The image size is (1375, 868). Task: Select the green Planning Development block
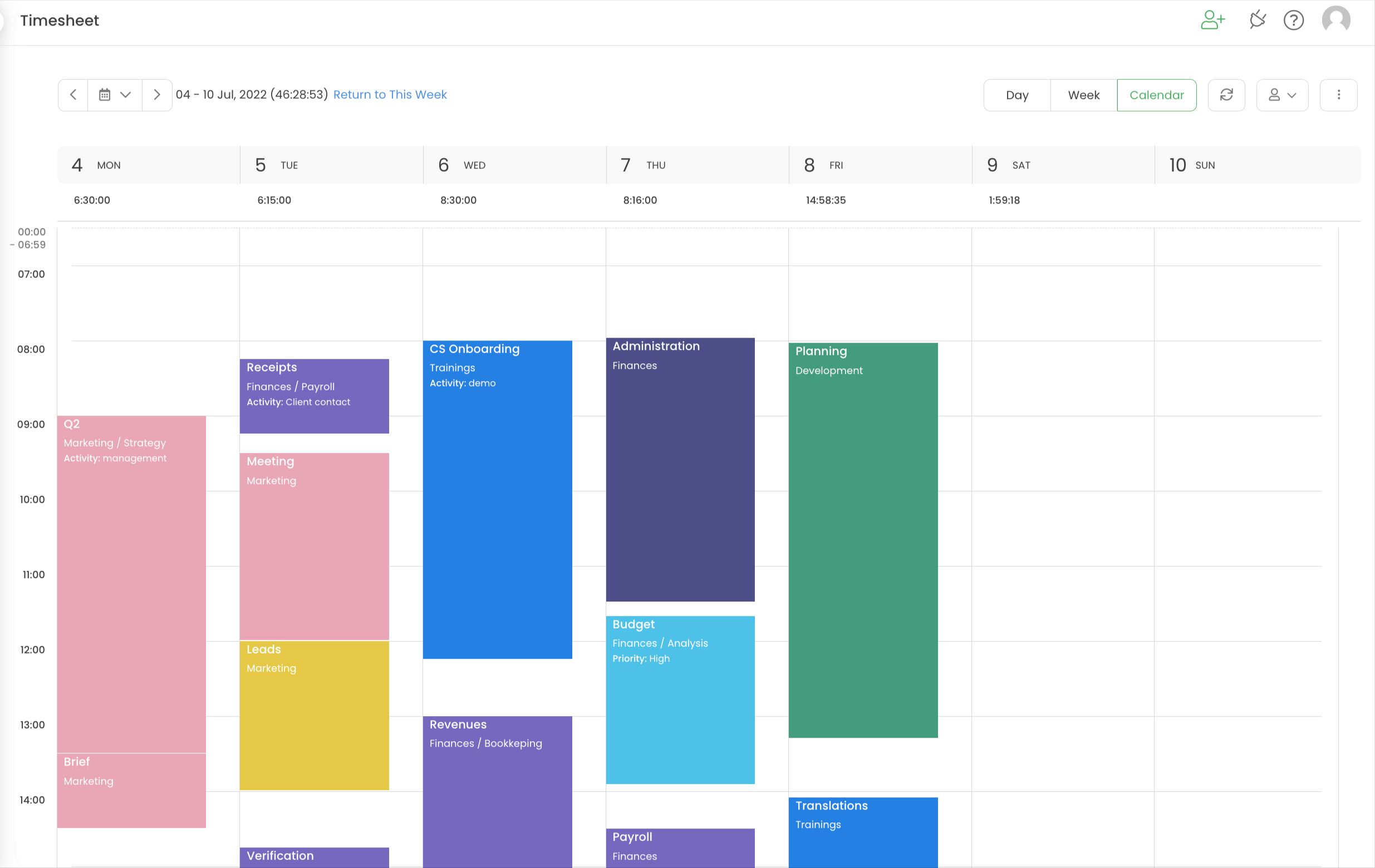[862, 539]
